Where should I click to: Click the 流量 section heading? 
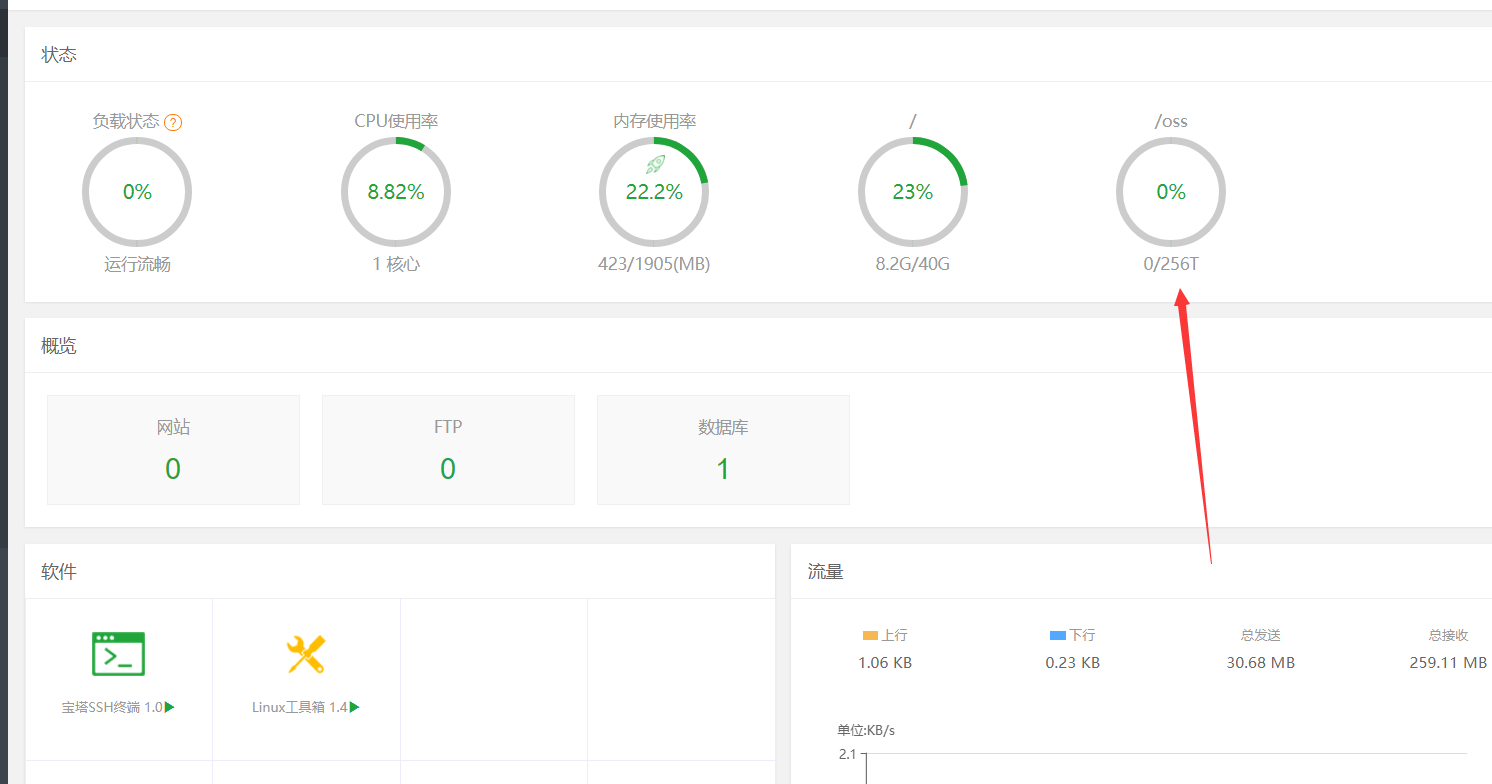pos(825,572)
